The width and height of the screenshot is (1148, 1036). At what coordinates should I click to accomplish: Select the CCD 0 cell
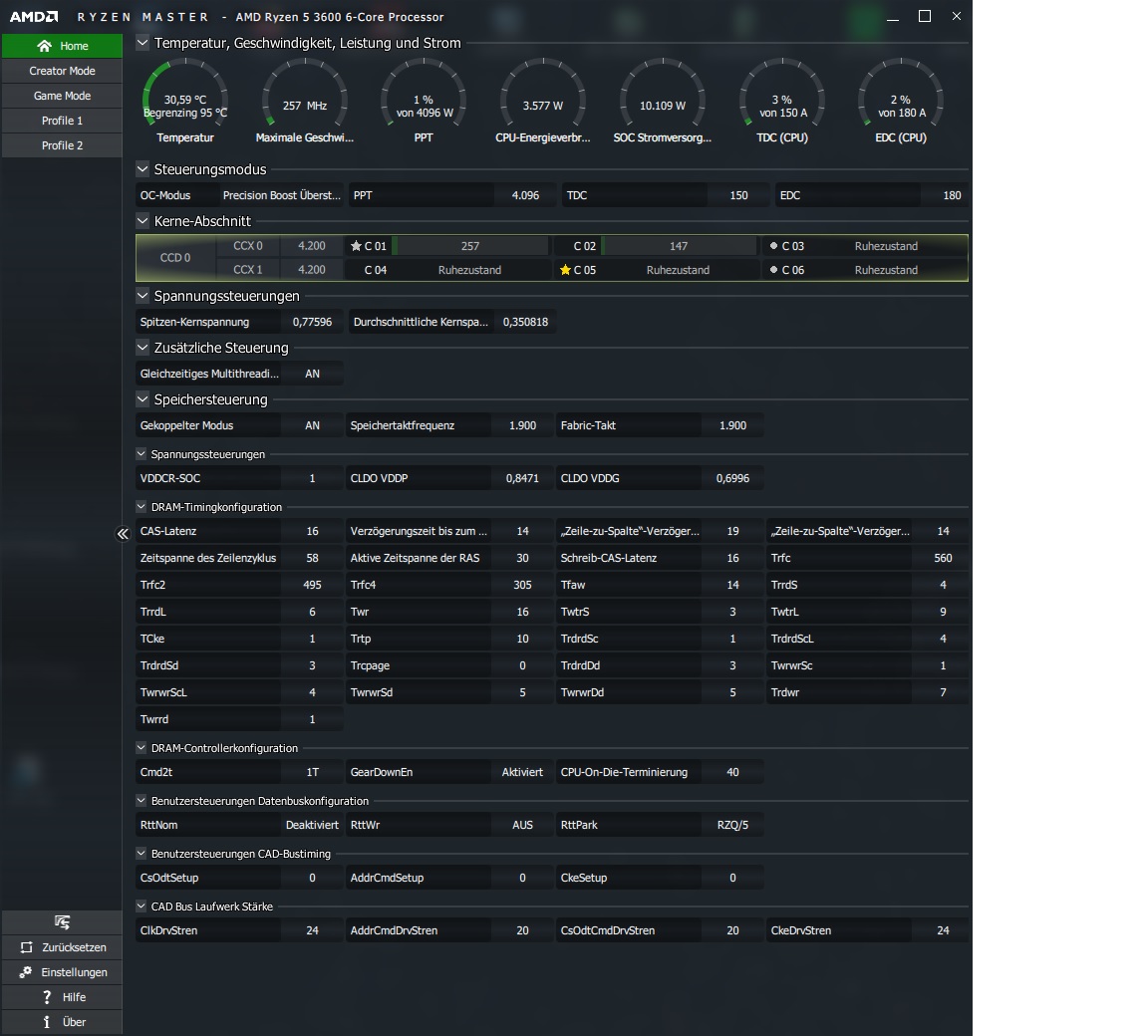(175, 258)
